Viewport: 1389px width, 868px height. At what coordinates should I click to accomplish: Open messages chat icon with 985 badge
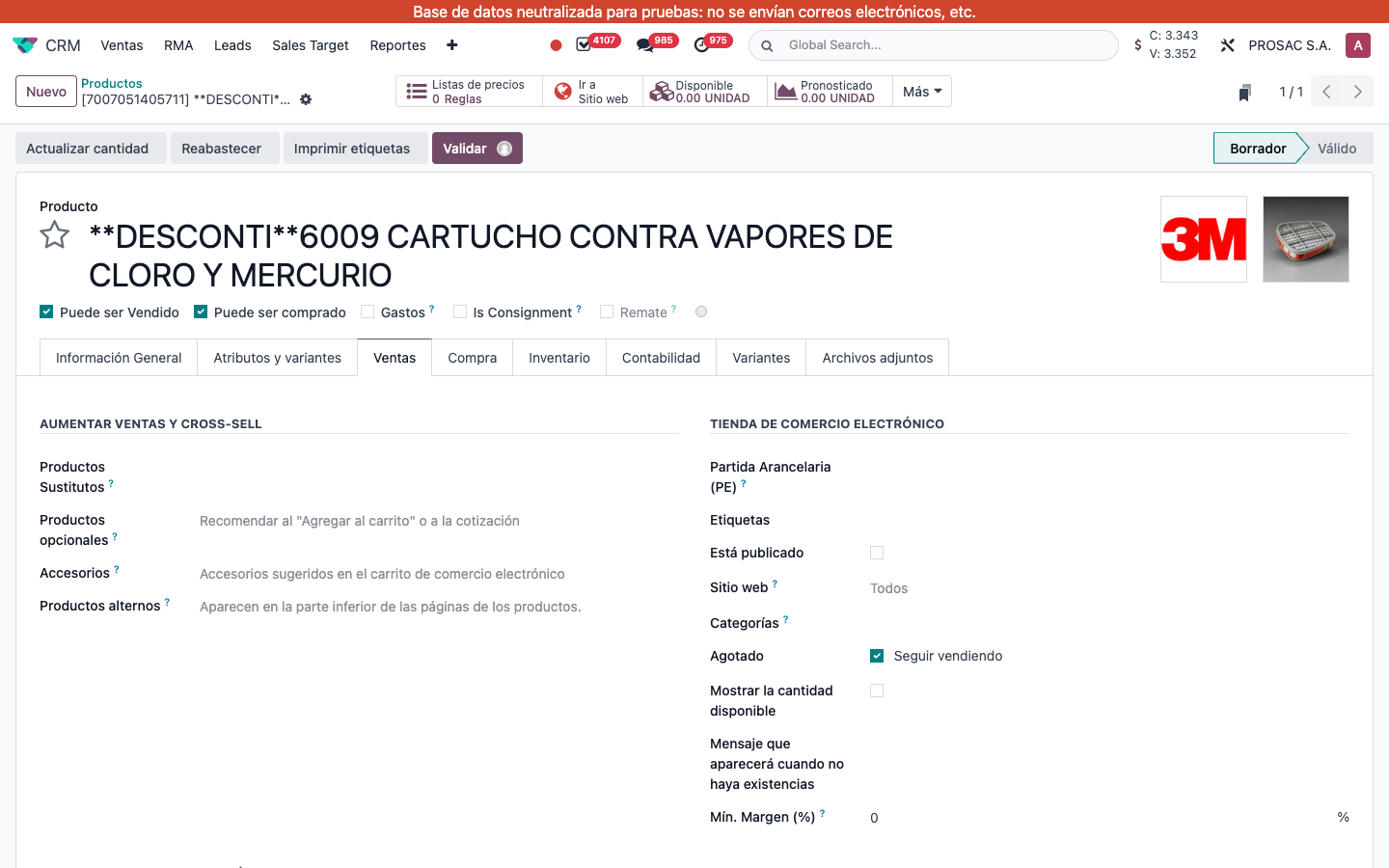click(x=645, y=45)
